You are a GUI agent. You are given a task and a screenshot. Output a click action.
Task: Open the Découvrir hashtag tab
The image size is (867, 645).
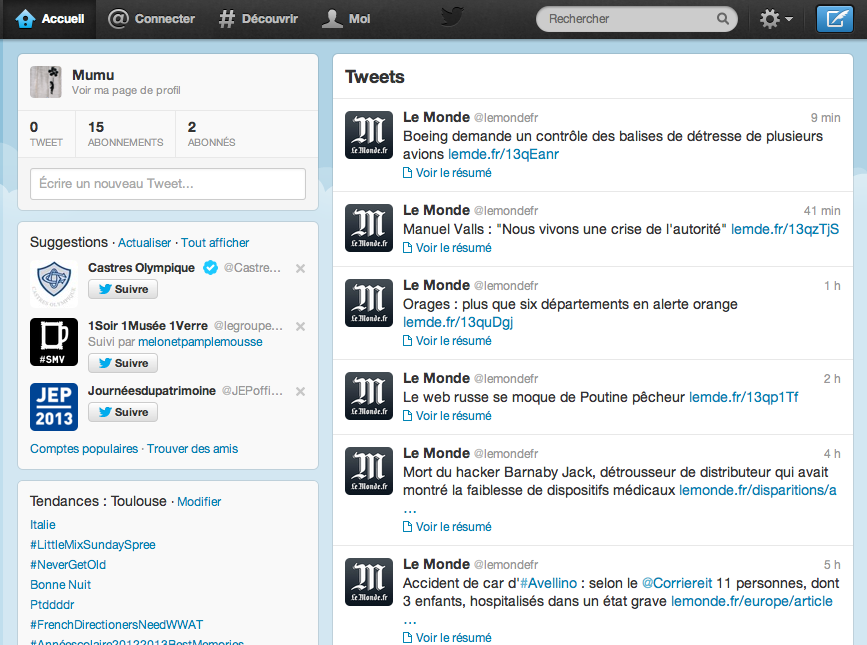click(x=258, y=19)
